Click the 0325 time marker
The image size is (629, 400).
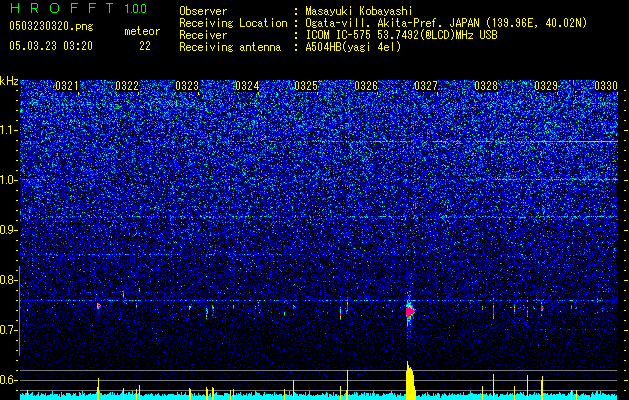(306, 86)
